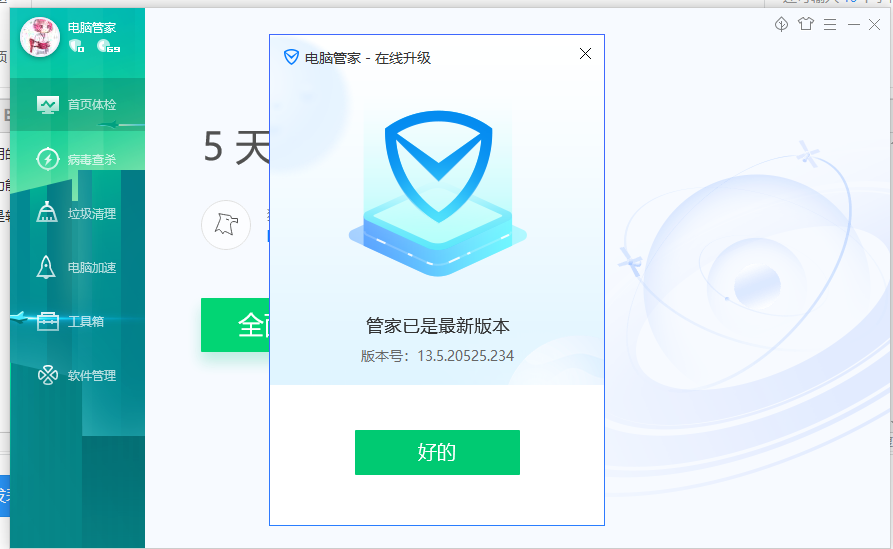Click the 电脑加速 rocket icon
This screenshot has height=549, width=893.
click(x=46, y=267)
